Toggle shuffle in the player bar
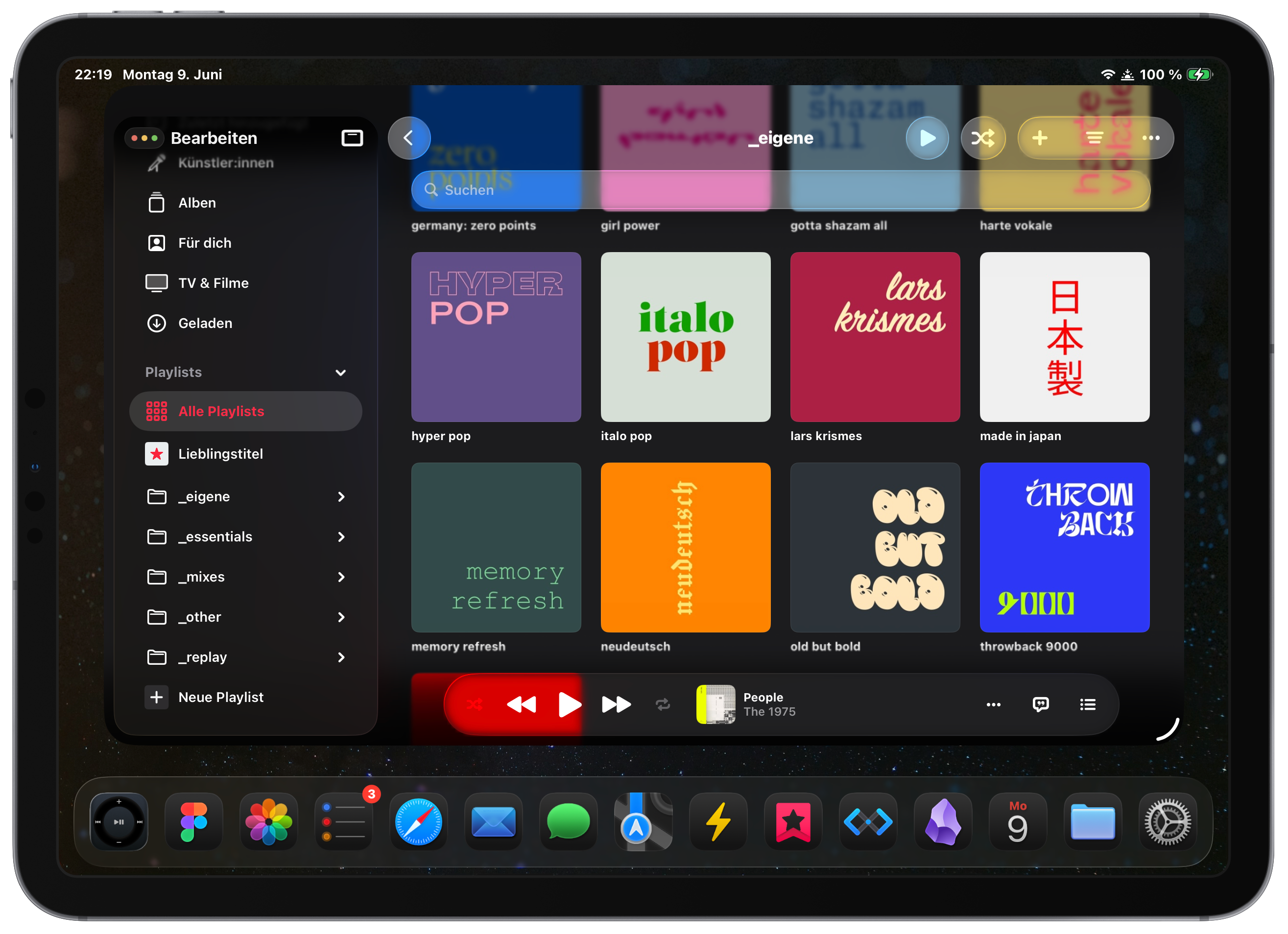Image resolution: width=1288 pixels, height=934 pixels. tap(475, 705)
